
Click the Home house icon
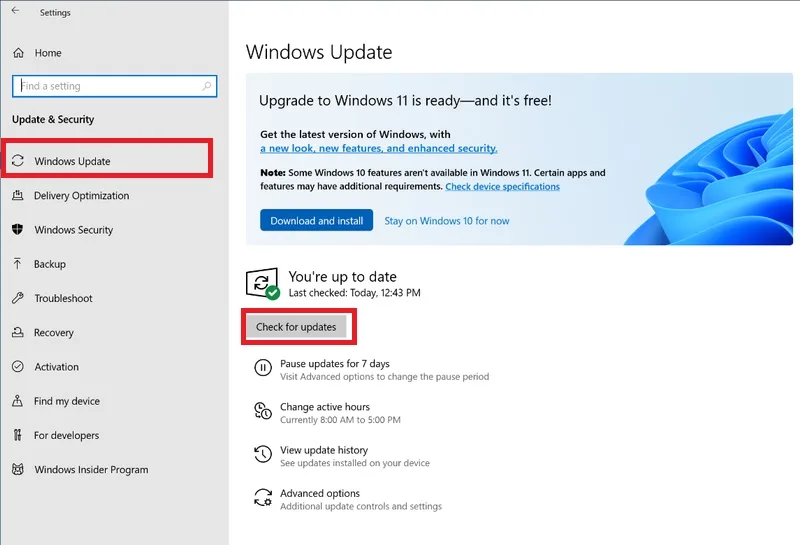coord(18,53)
